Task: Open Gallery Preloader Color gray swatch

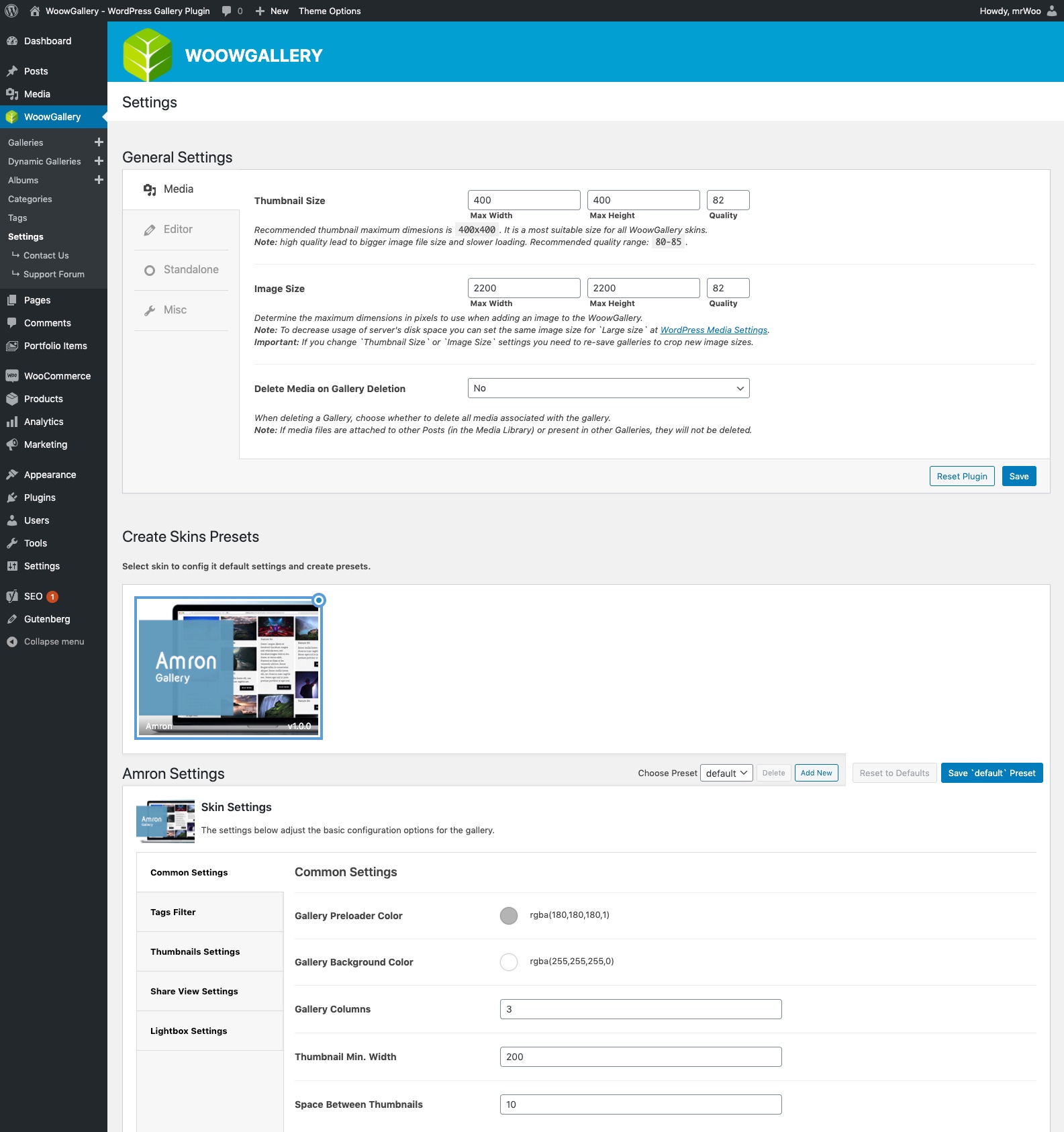Action: [509, 916]
